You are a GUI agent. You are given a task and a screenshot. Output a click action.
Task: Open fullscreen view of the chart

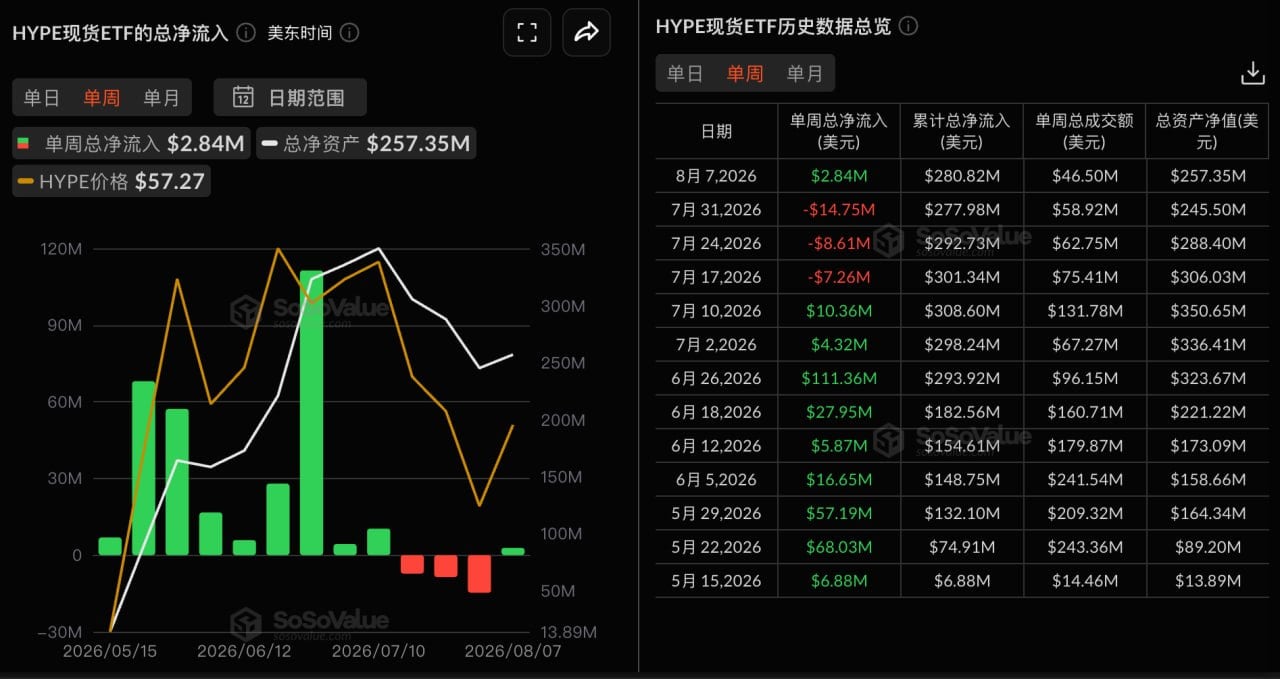pos(527,32)
